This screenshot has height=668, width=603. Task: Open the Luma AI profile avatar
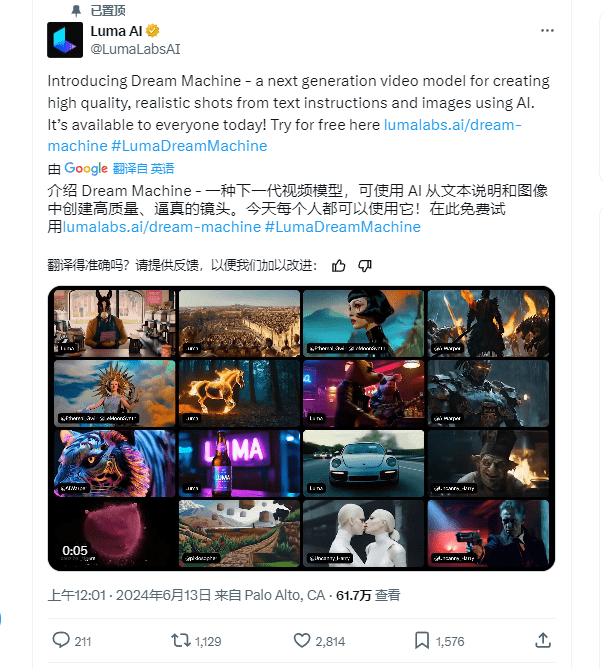click(x=65, y=40)
